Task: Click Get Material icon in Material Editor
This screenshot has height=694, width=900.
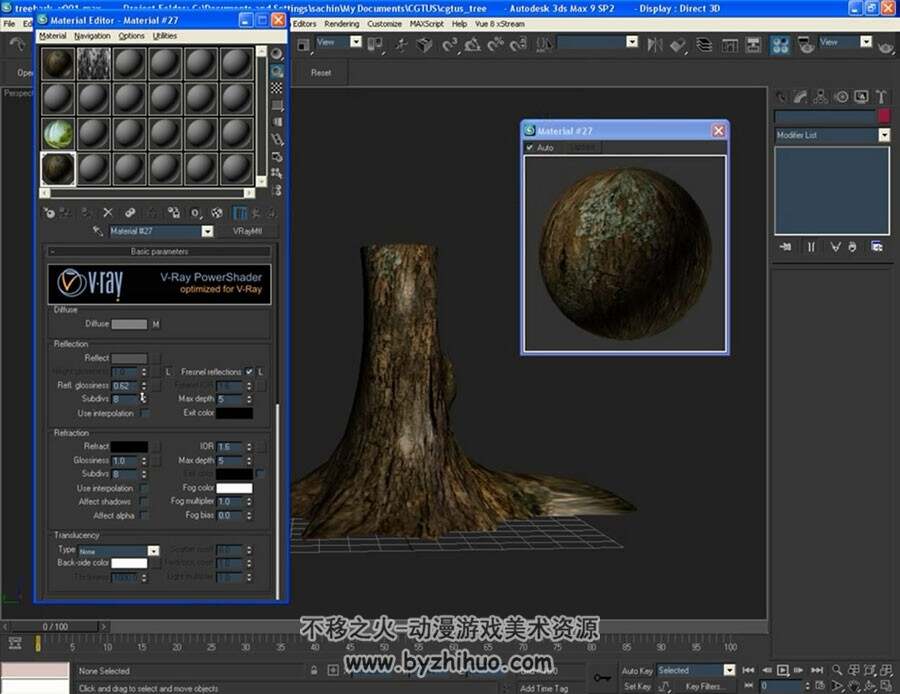Action: 49,213
